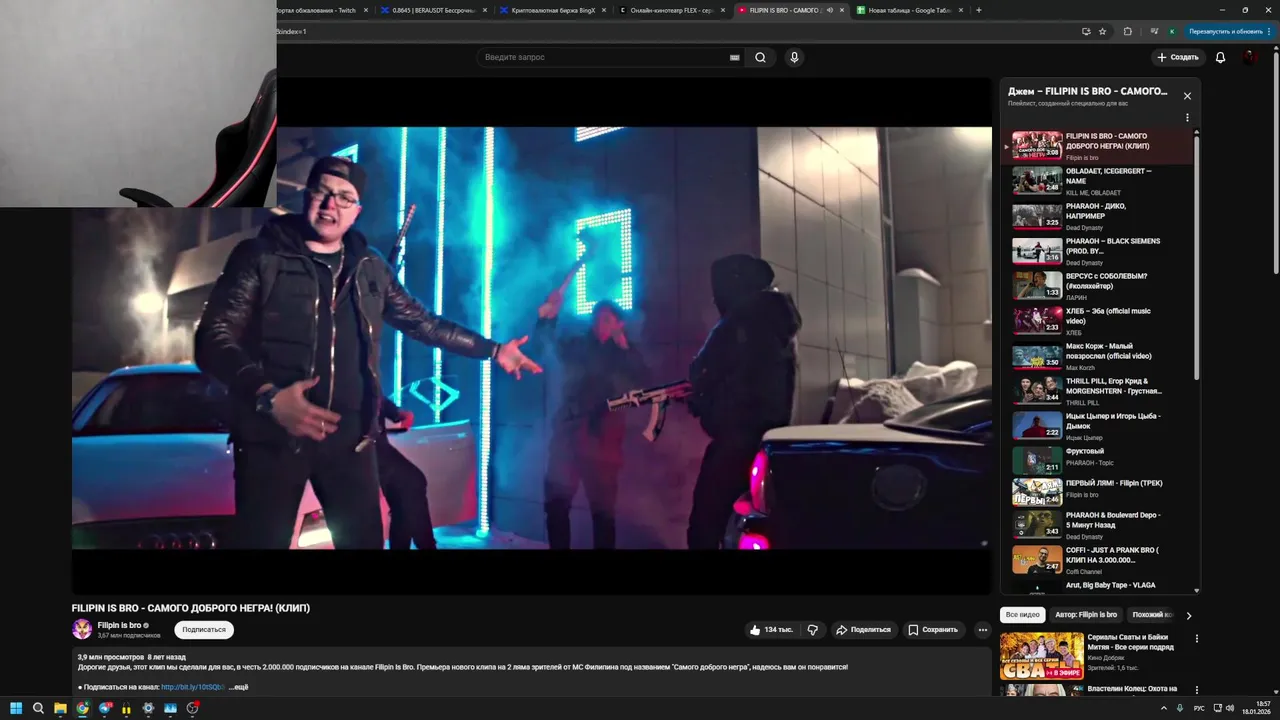
Task: Open the playlist panel three-dot menu
Action: [1187, 117]
